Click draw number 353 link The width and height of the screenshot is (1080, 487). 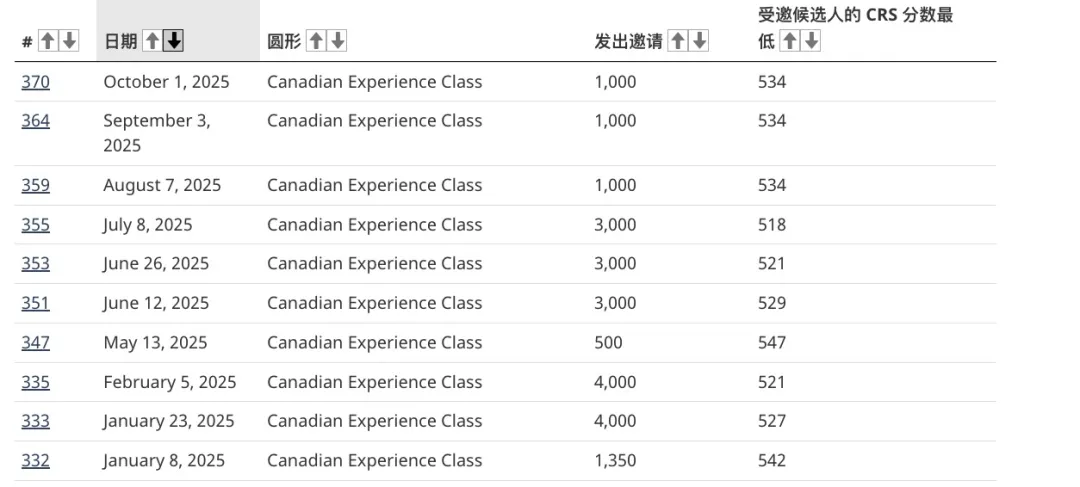point(35,264)
